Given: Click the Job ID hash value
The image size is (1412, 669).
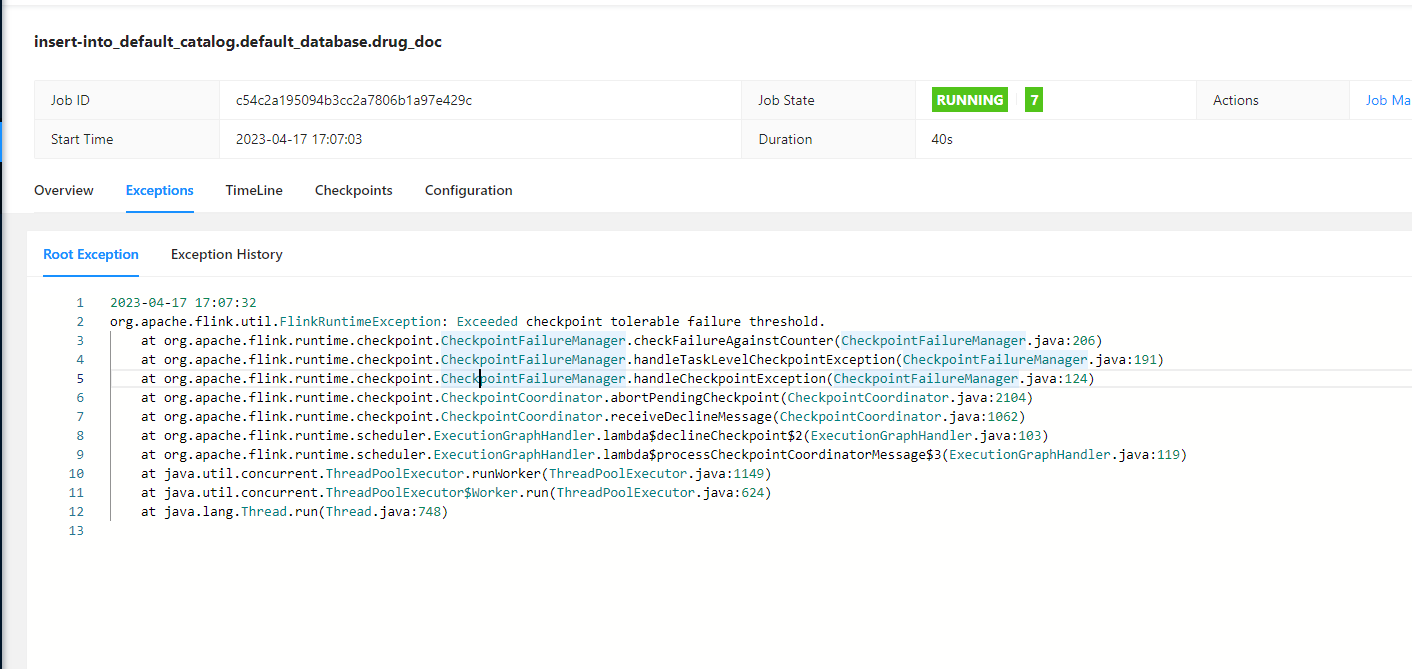Looking at the screenshot, I should click(x=354, y=100).
